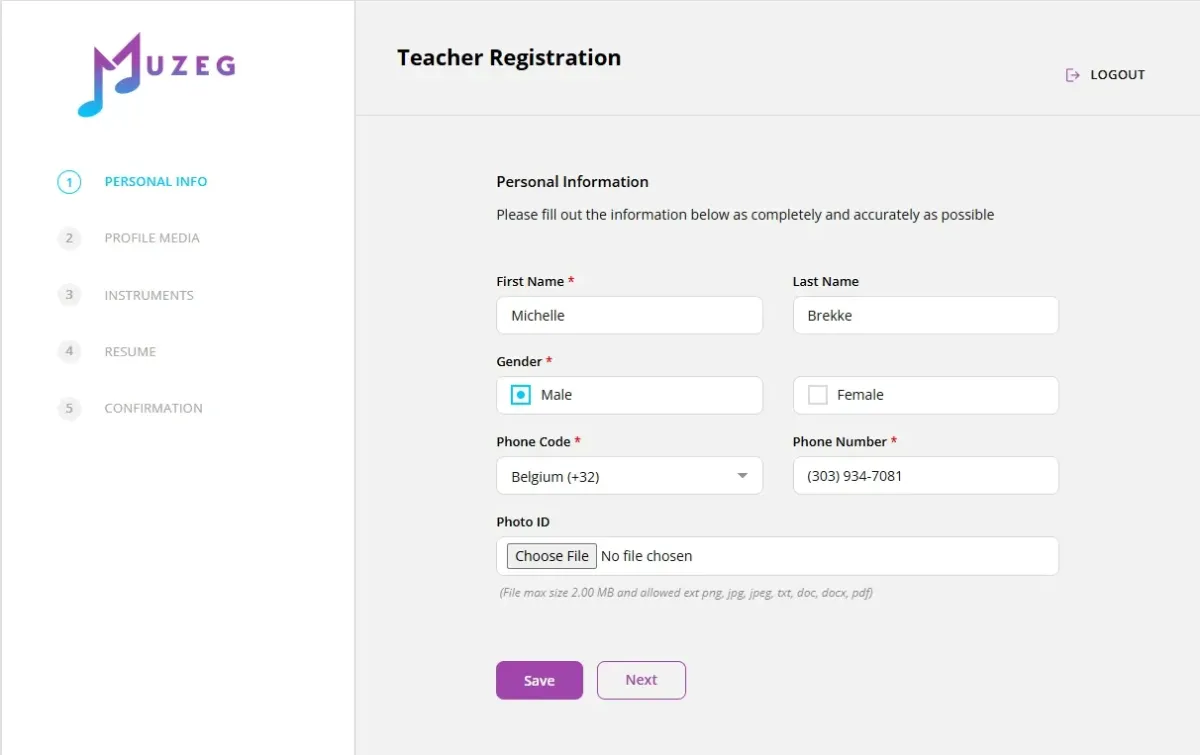Click into the Phone Number field

(x=925, y=476)
